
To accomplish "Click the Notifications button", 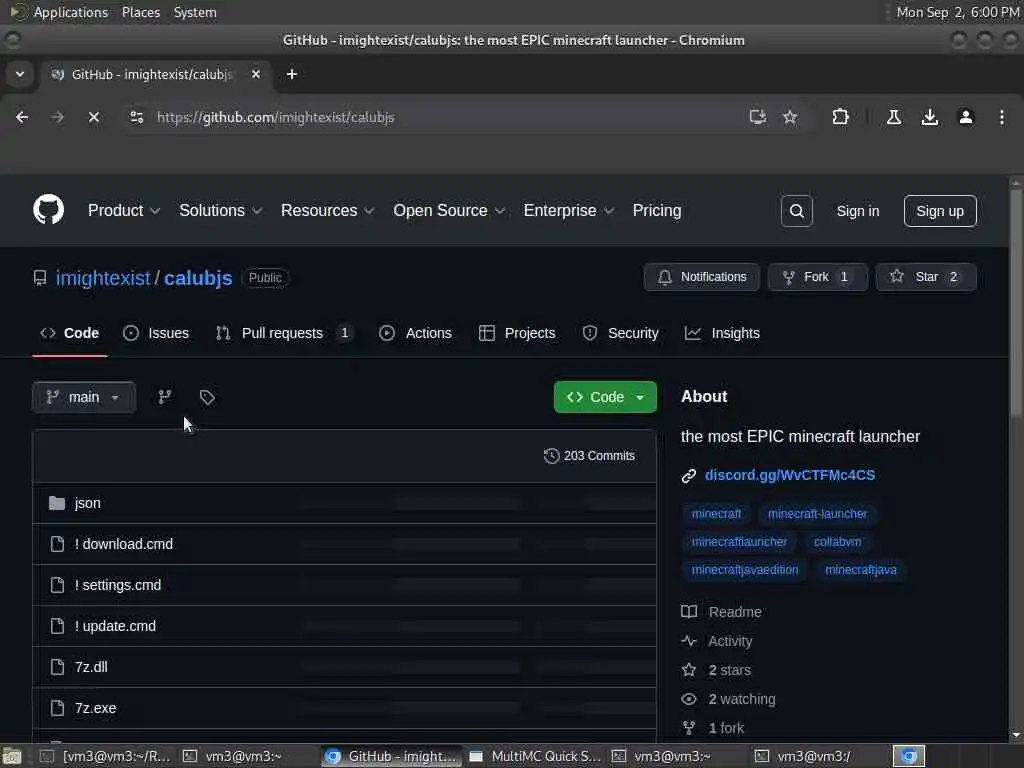I will pyautogui.click(x=701, y=277).
